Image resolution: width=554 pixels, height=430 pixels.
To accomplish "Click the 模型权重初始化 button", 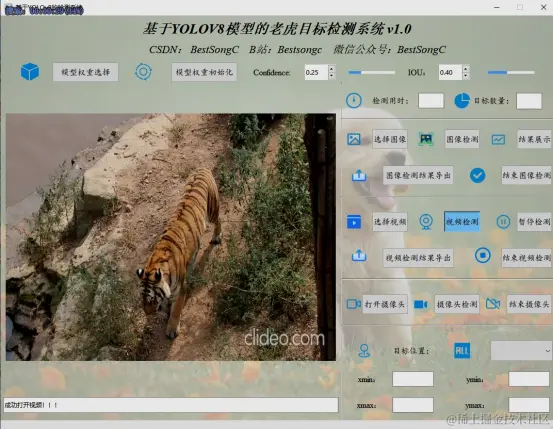I will pyautogui.click(x=204, y=72).
